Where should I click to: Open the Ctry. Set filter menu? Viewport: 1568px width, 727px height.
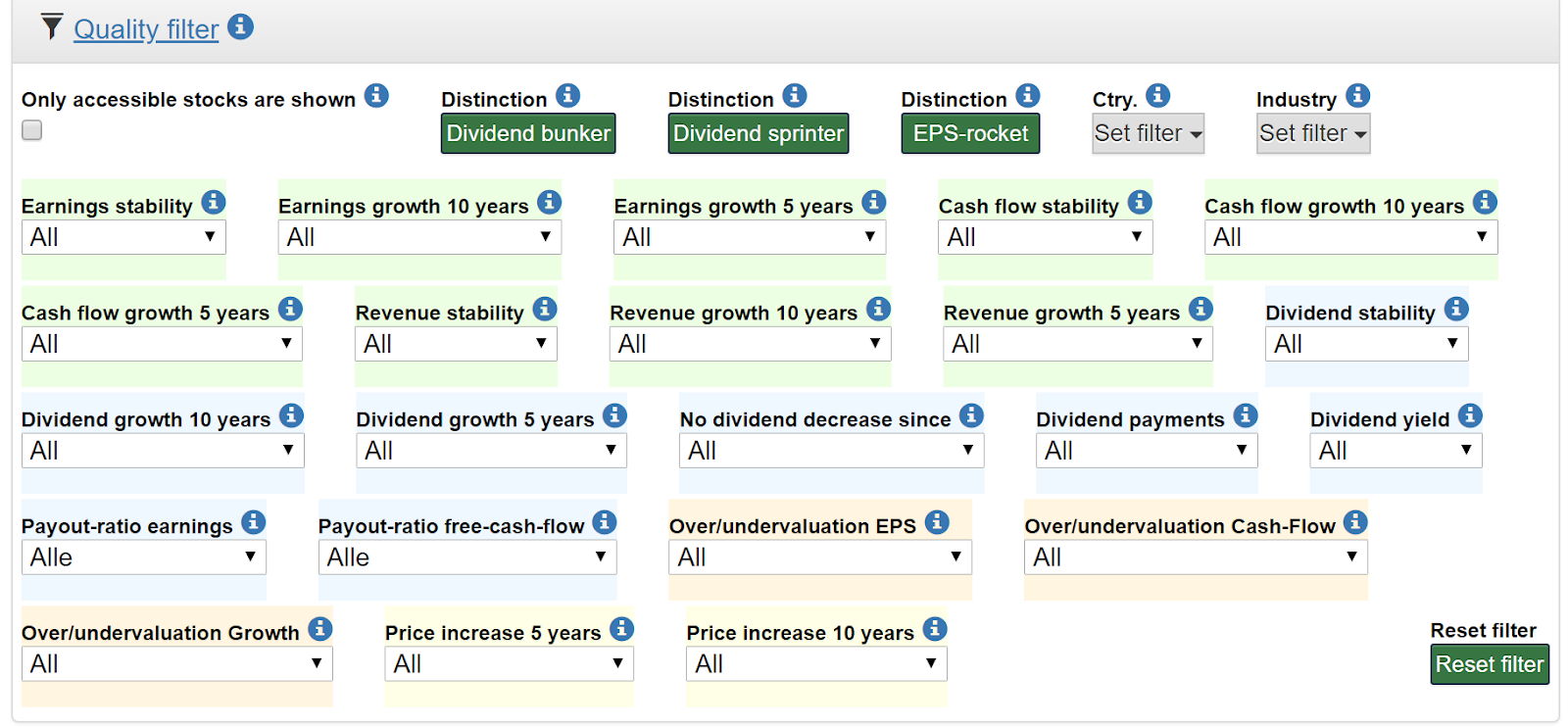(1148, 134)
